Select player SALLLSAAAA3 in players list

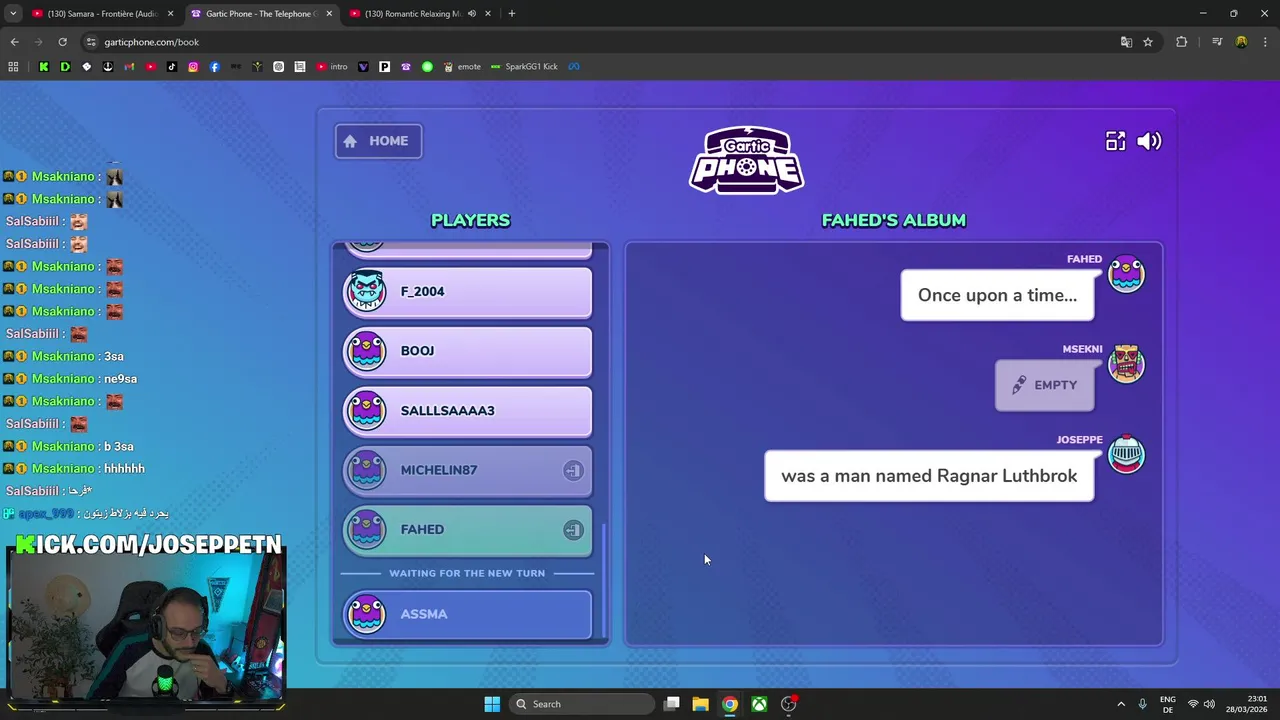coord(468,411)
